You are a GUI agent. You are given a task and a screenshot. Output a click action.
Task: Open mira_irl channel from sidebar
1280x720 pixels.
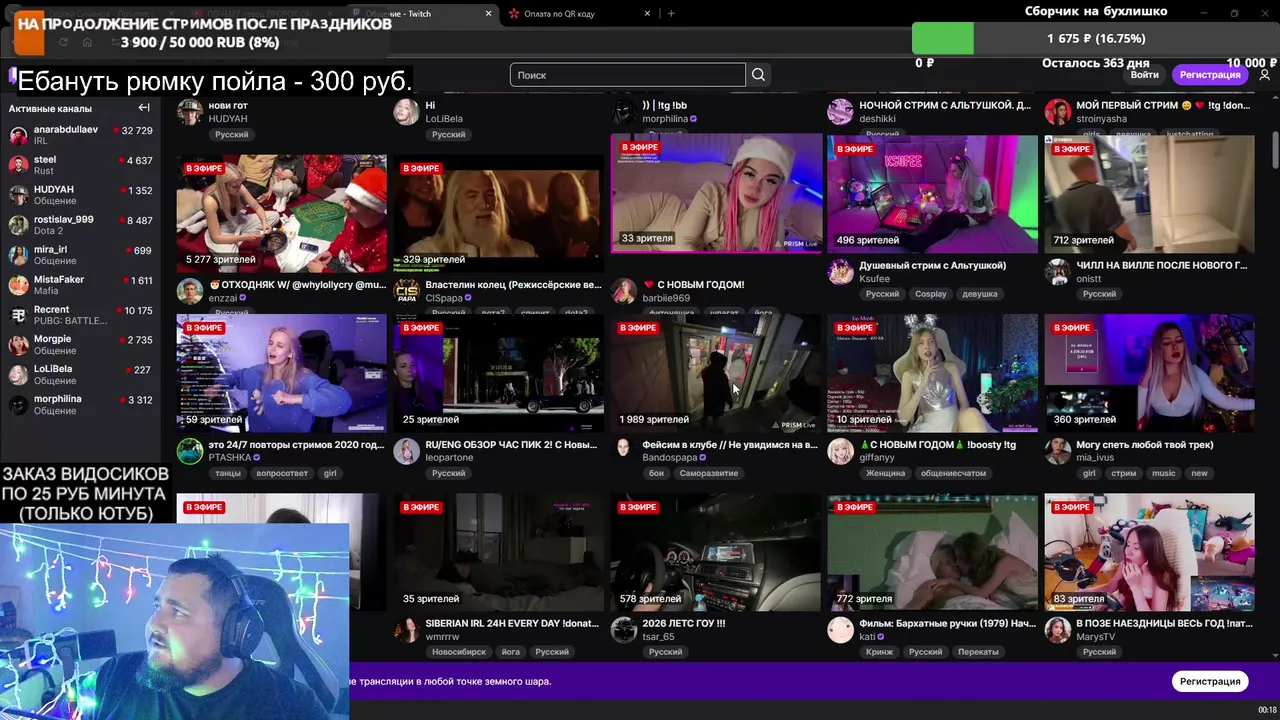pyautogui.click(x=80, y=255)
